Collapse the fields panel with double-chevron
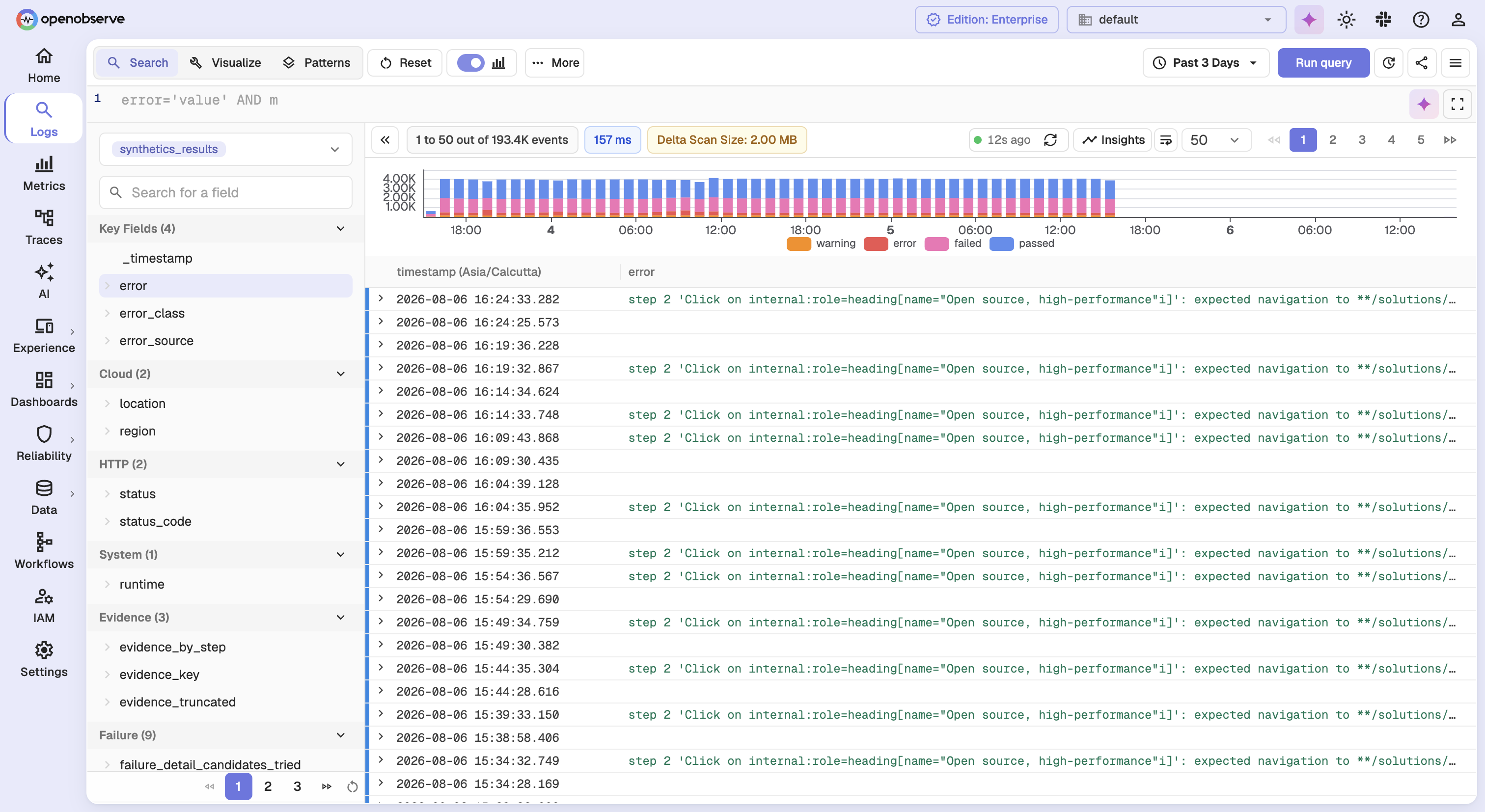 point(385,140)
